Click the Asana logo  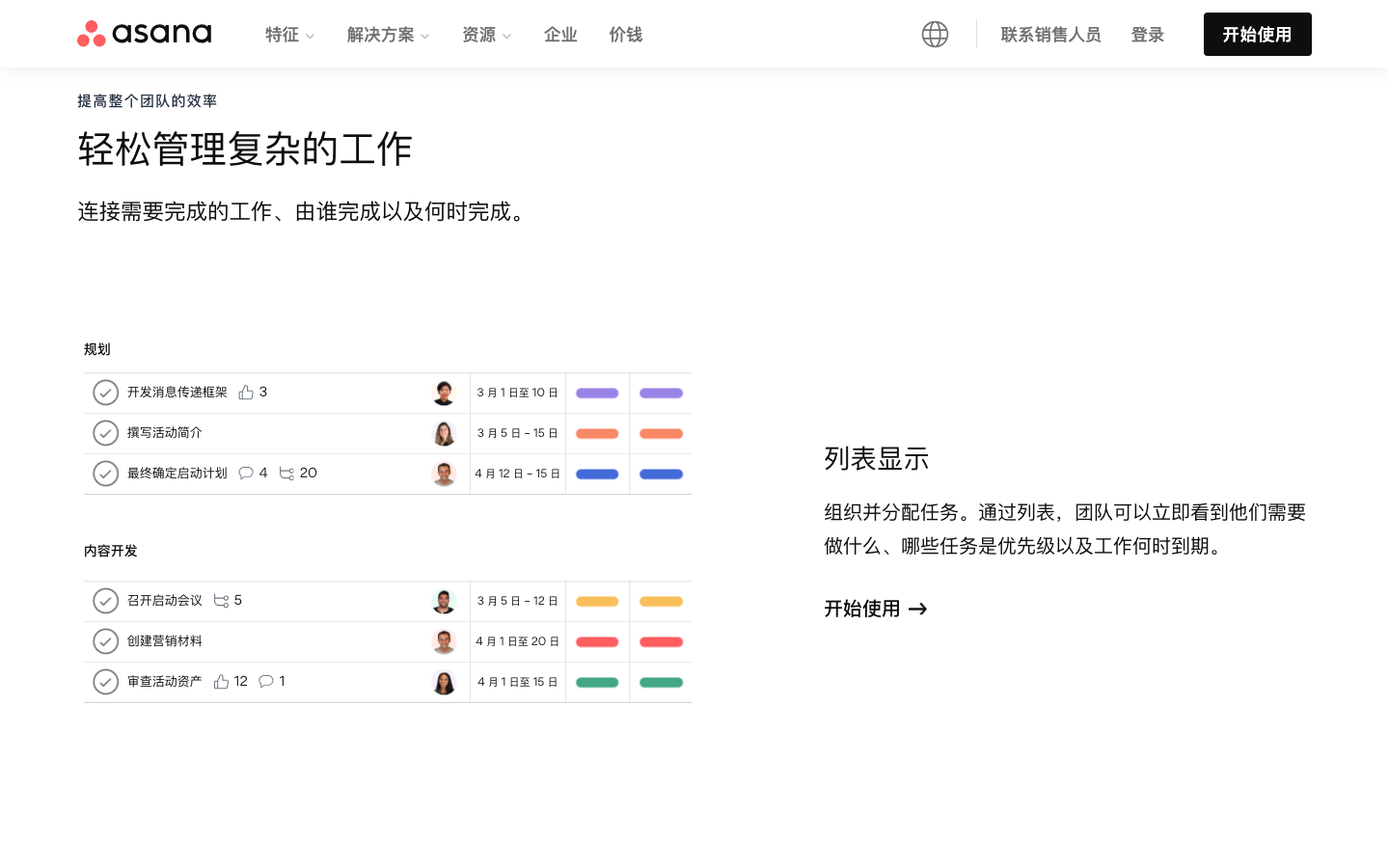point(145,34)
